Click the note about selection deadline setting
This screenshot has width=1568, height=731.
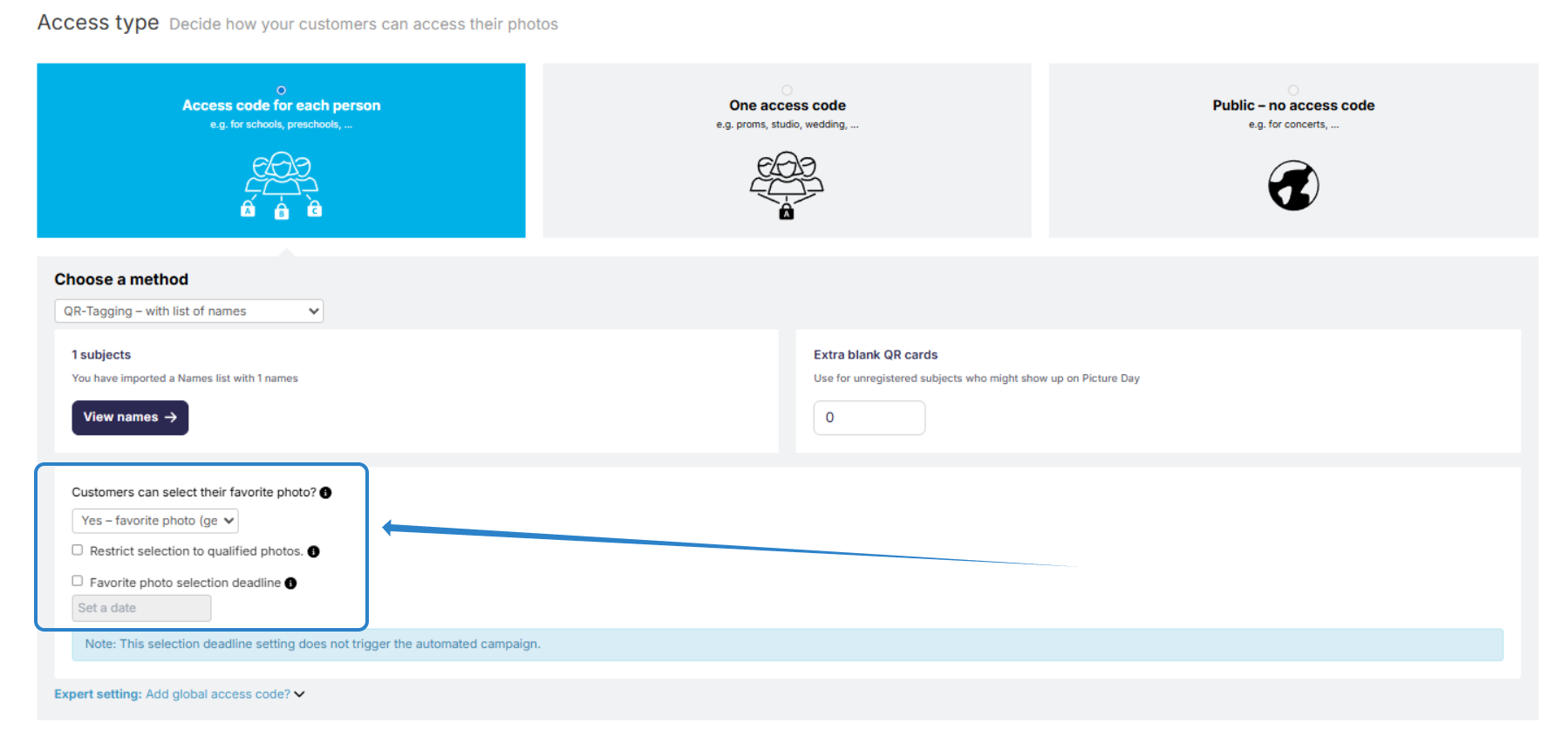(x=787, y=645)
